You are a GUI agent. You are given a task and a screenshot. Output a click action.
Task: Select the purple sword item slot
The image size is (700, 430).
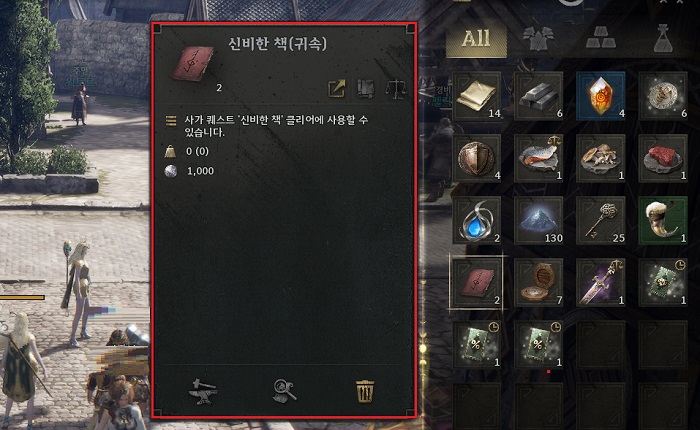pos(601,283)
